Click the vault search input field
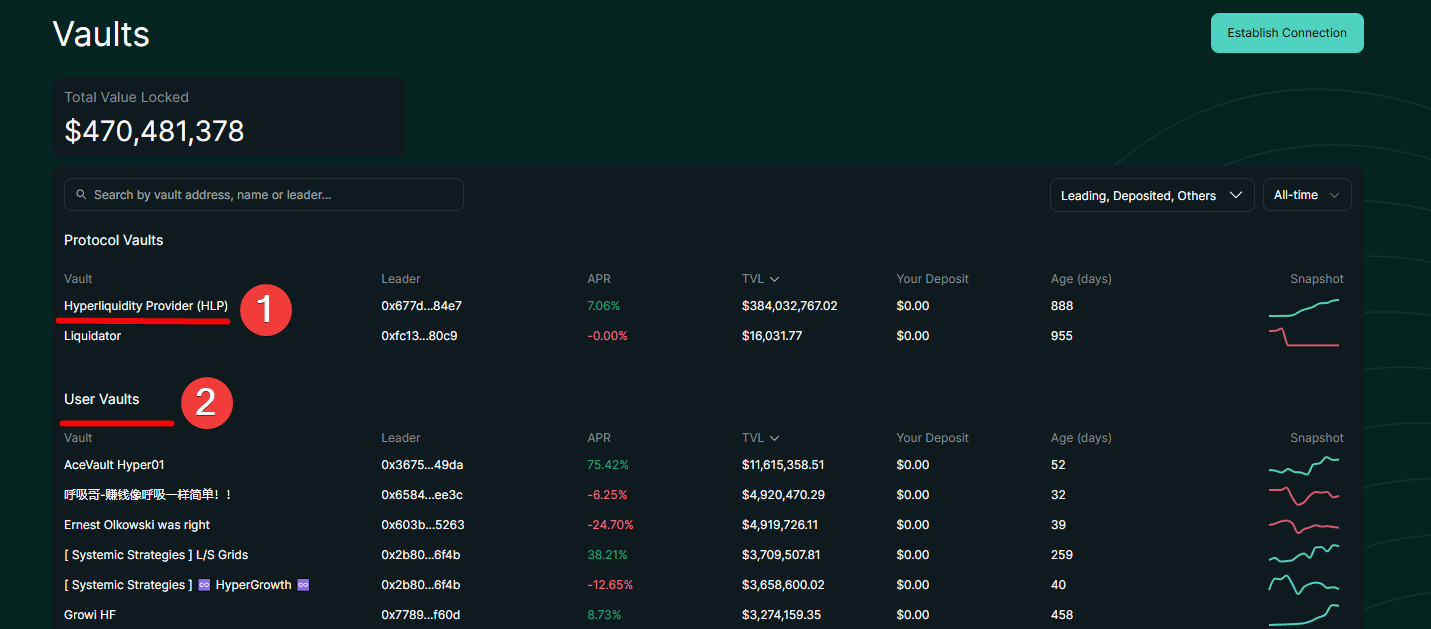 point(270,195)
